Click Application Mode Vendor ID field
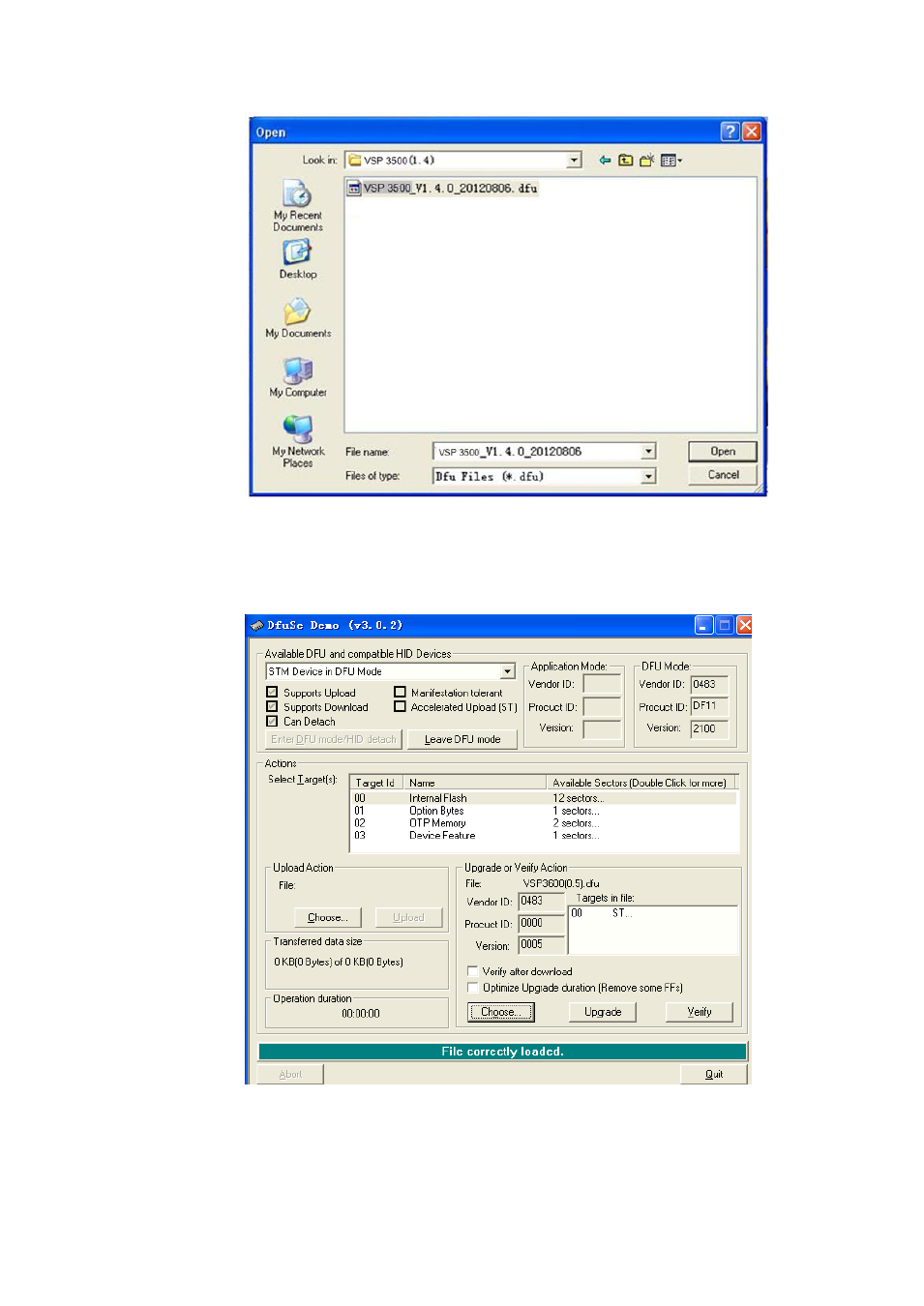The width and height of the screenshot is (924, 1306). coord(602,684)
